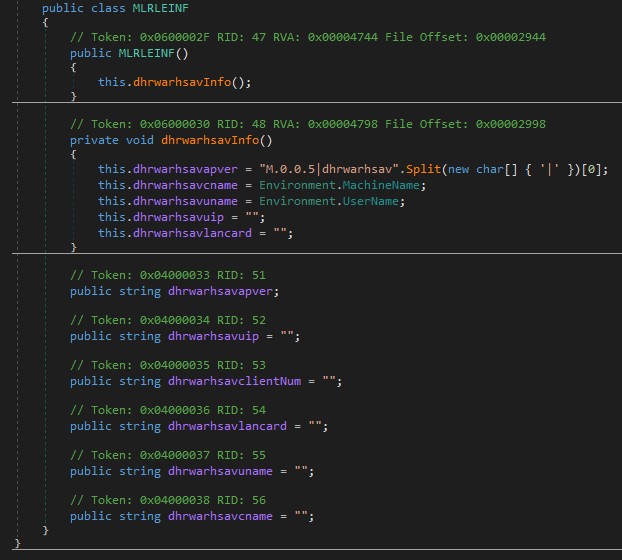This screenshot has width=622, height=560.
Task: Click the Split method call
Action: pos(423,170)
